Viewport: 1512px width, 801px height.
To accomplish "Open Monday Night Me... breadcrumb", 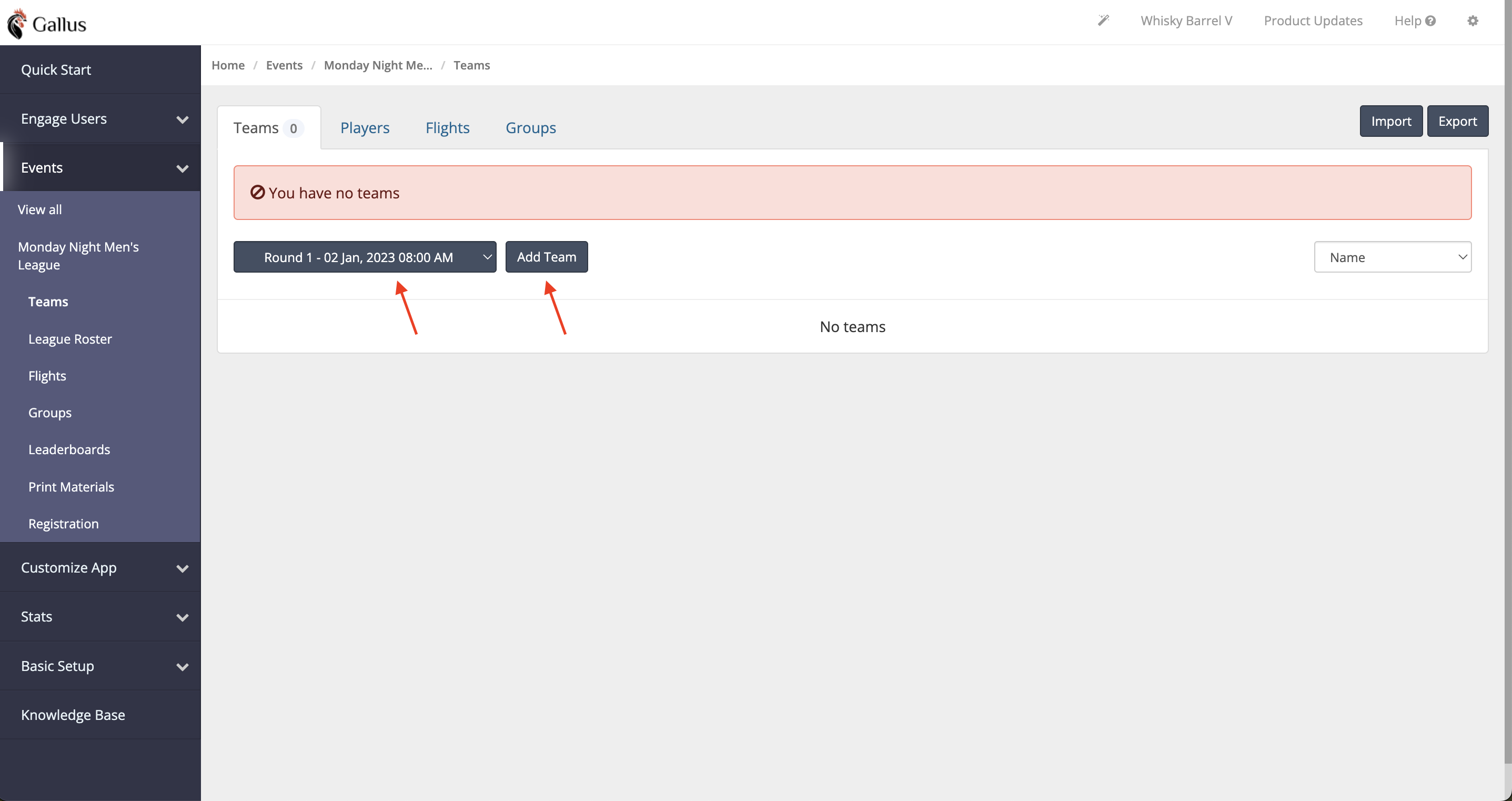I will click(x=378, y=65).
